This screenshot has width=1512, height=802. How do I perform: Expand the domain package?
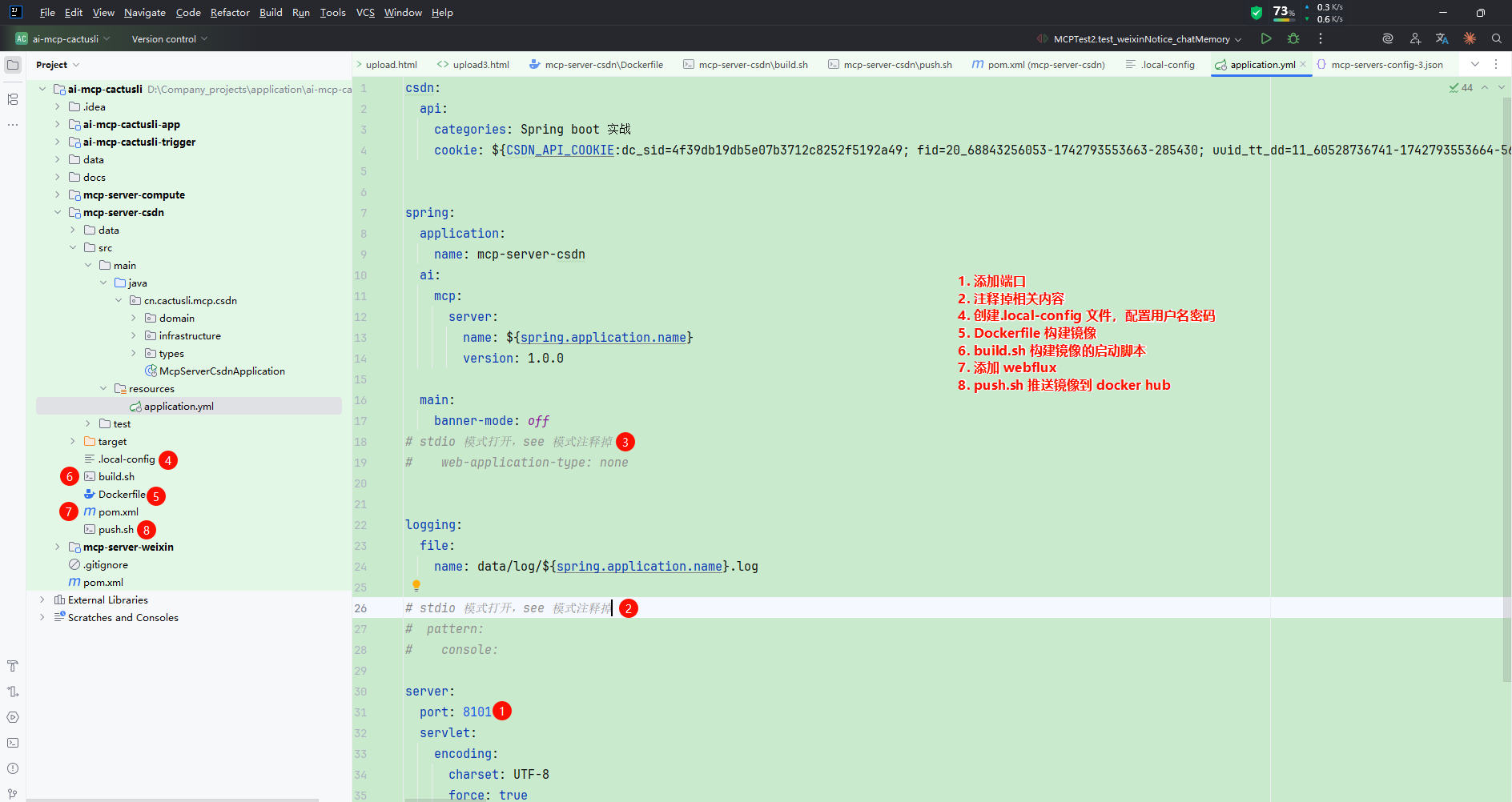tap(134, 319)
